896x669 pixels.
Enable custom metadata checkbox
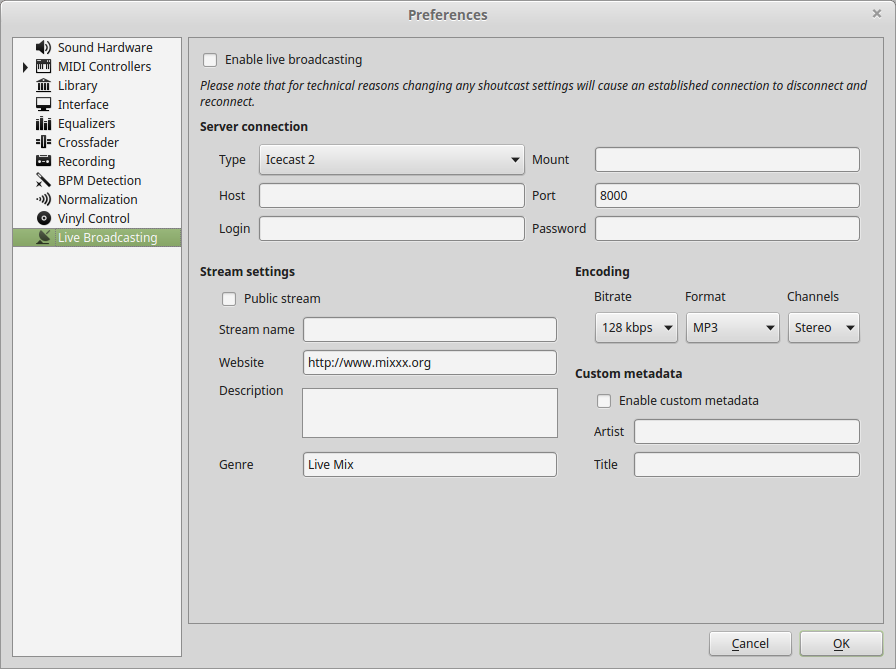[604, 401]
